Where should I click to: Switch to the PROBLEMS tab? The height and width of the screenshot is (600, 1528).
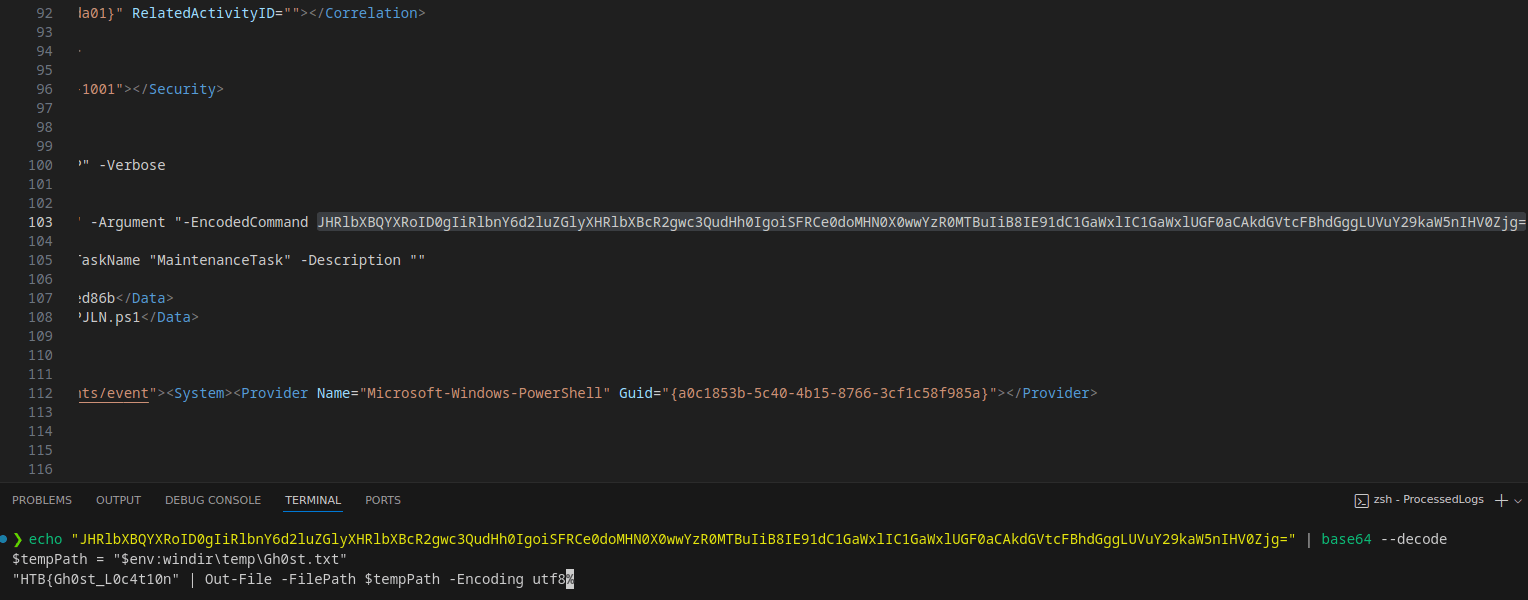(42, 500)
